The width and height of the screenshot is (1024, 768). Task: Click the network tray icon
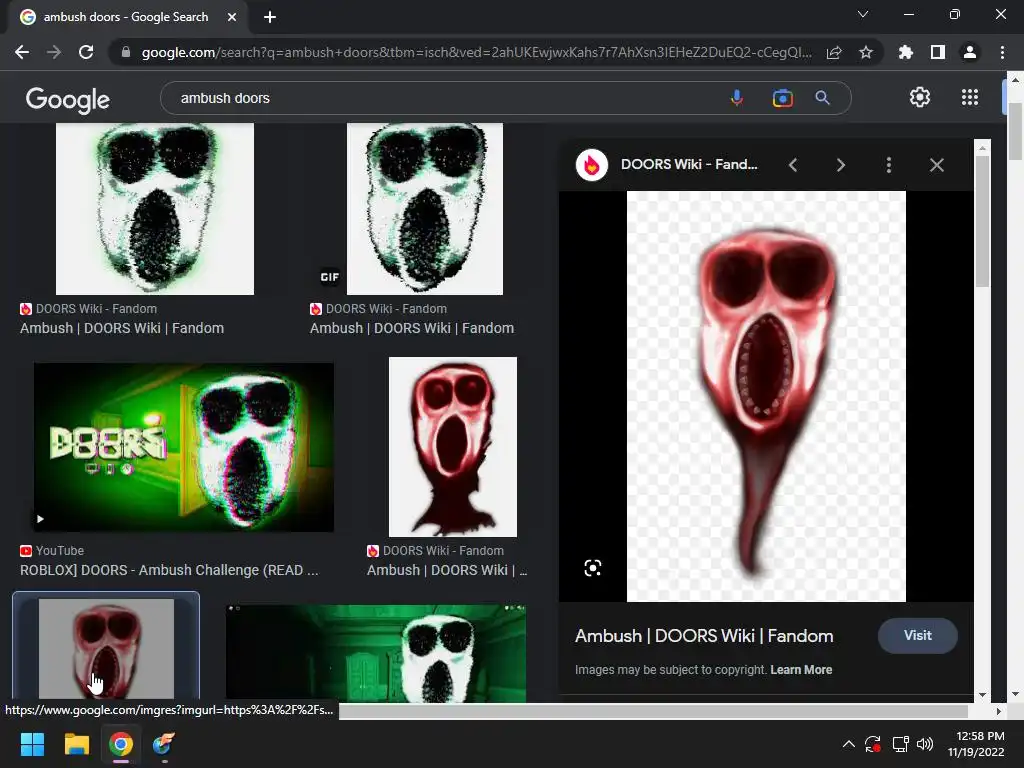coord(901,744)
